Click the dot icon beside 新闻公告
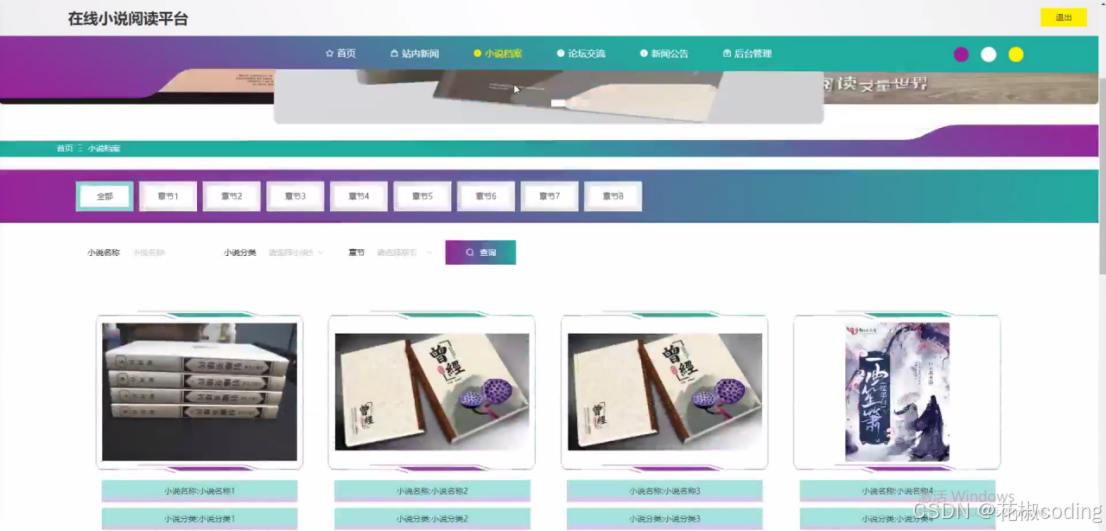The width and height of the screenshot is (1106, 531). tap(643, 54)
